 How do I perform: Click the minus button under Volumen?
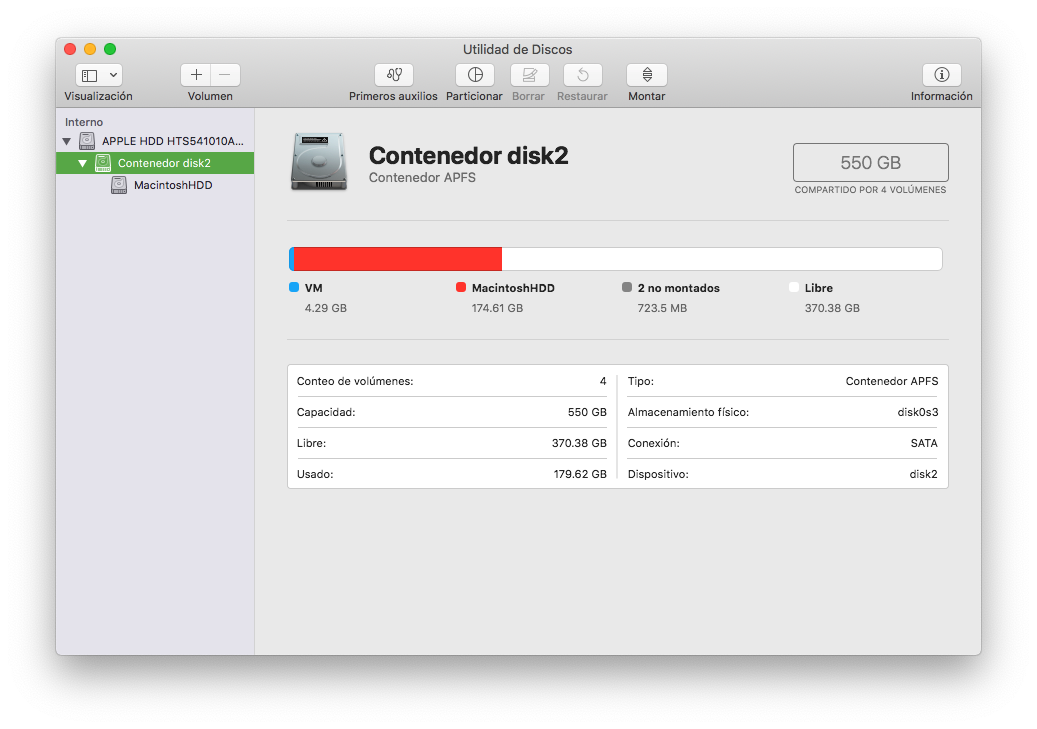pos(224,74)
